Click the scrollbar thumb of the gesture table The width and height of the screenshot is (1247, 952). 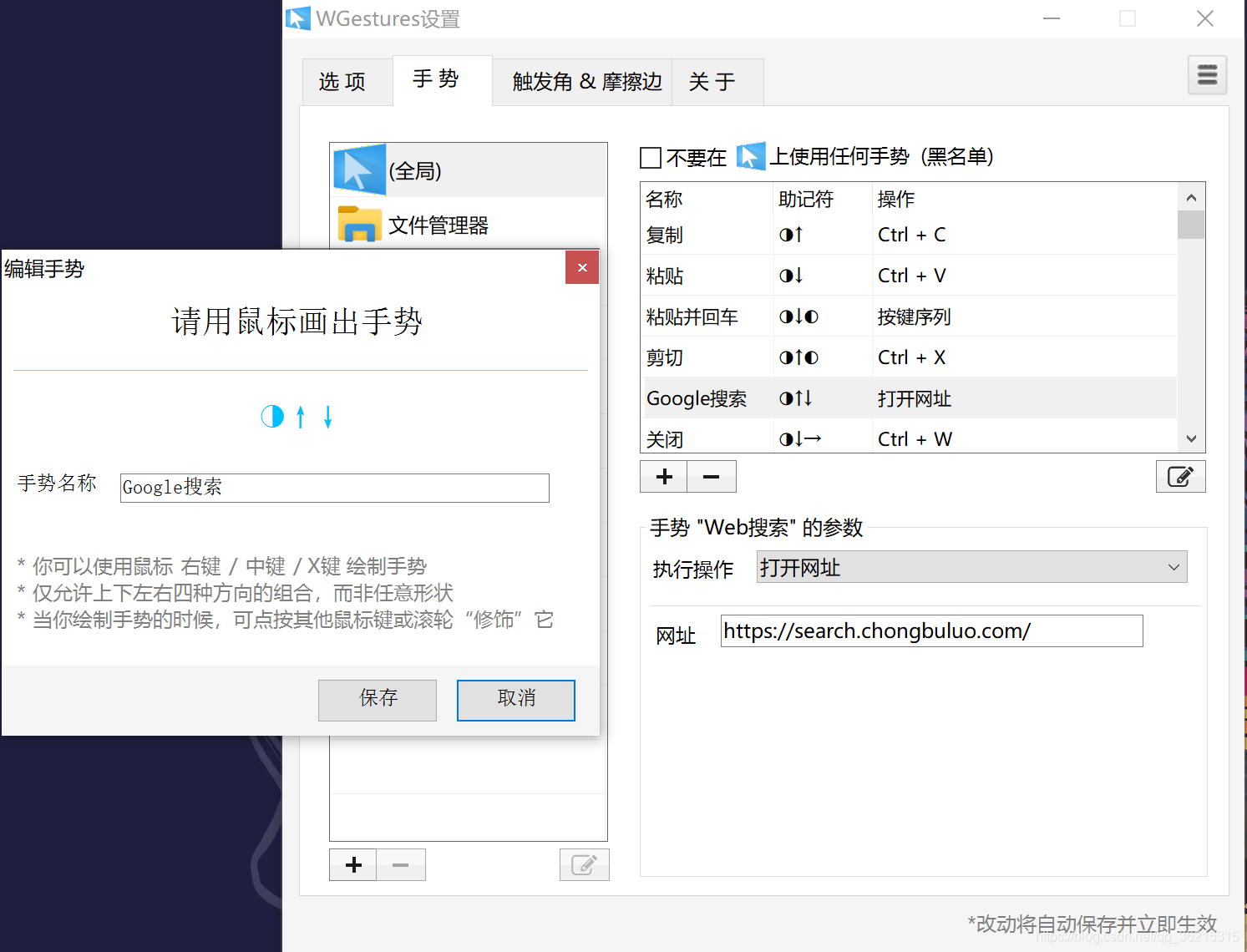tap(1191, 225)
